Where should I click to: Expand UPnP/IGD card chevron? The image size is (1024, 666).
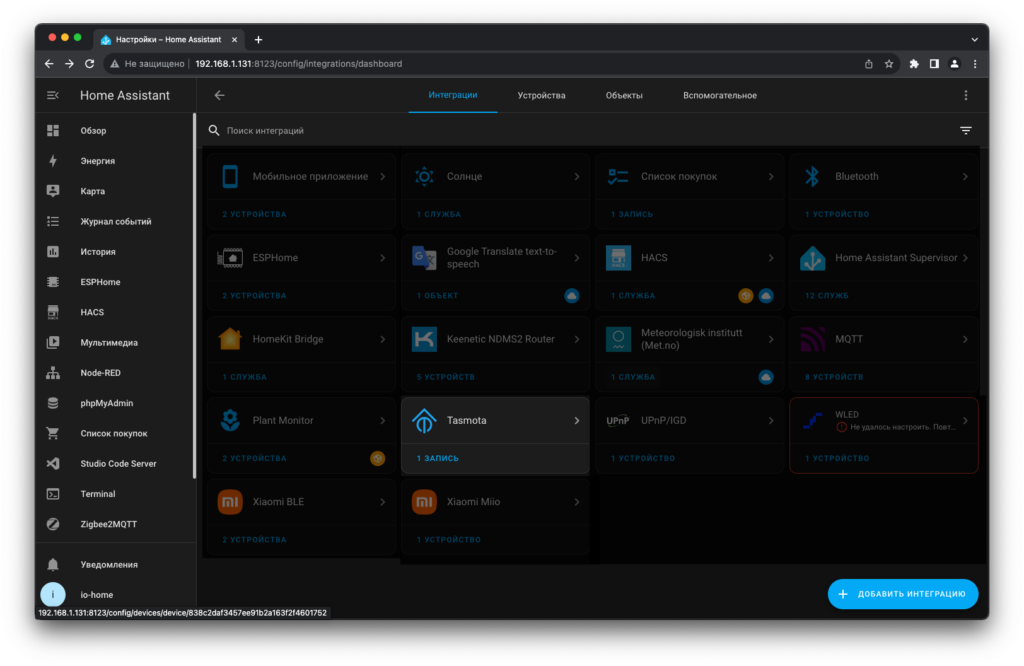point(771,420)
